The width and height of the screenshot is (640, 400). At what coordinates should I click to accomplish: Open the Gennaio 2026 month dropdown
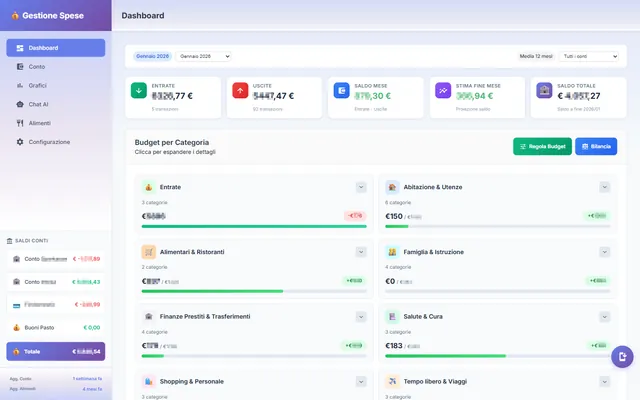pyautogui.click(x=203, y=56)
